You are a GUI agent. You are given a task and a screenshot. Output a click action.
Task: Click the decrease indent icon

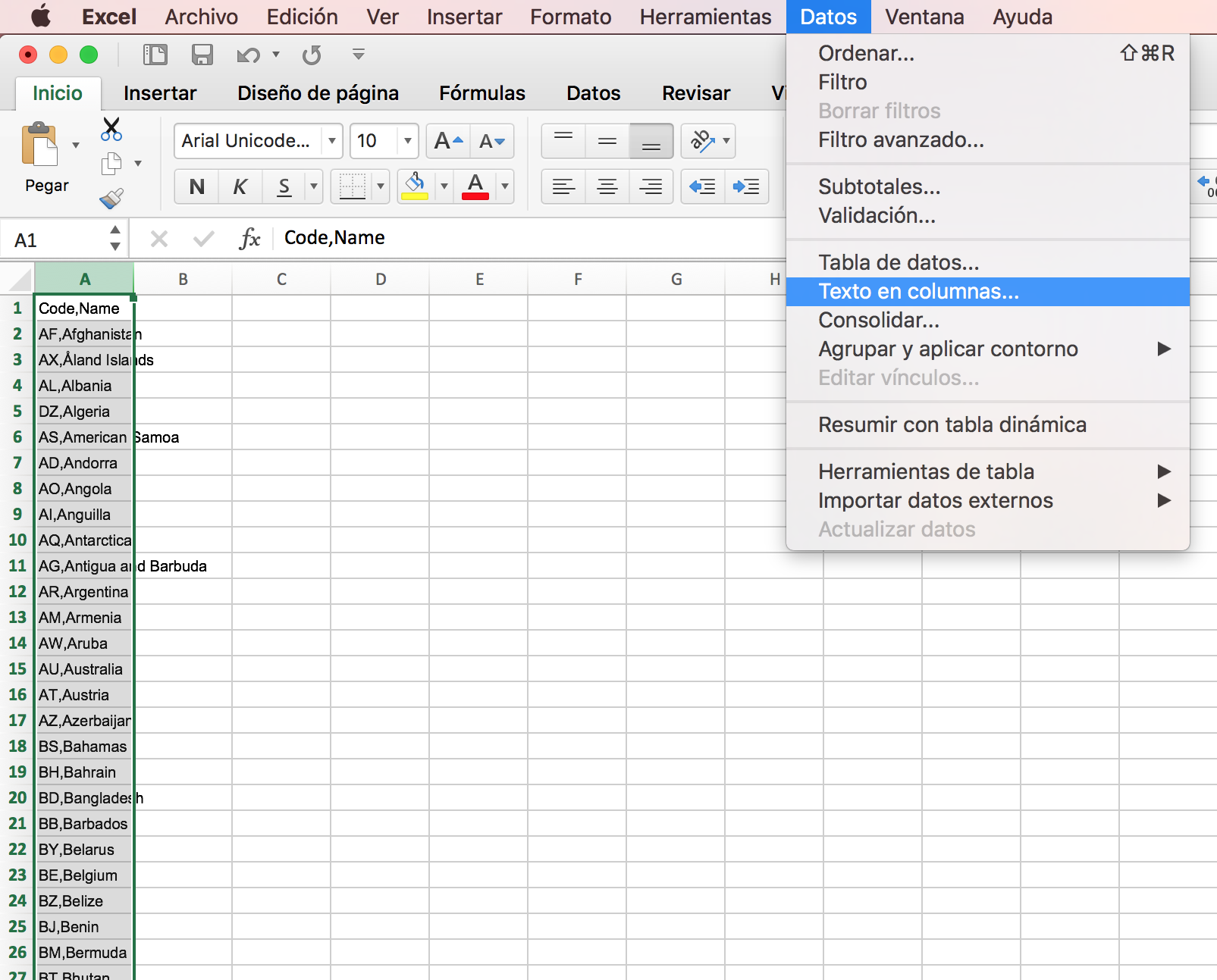click(703, 186)
